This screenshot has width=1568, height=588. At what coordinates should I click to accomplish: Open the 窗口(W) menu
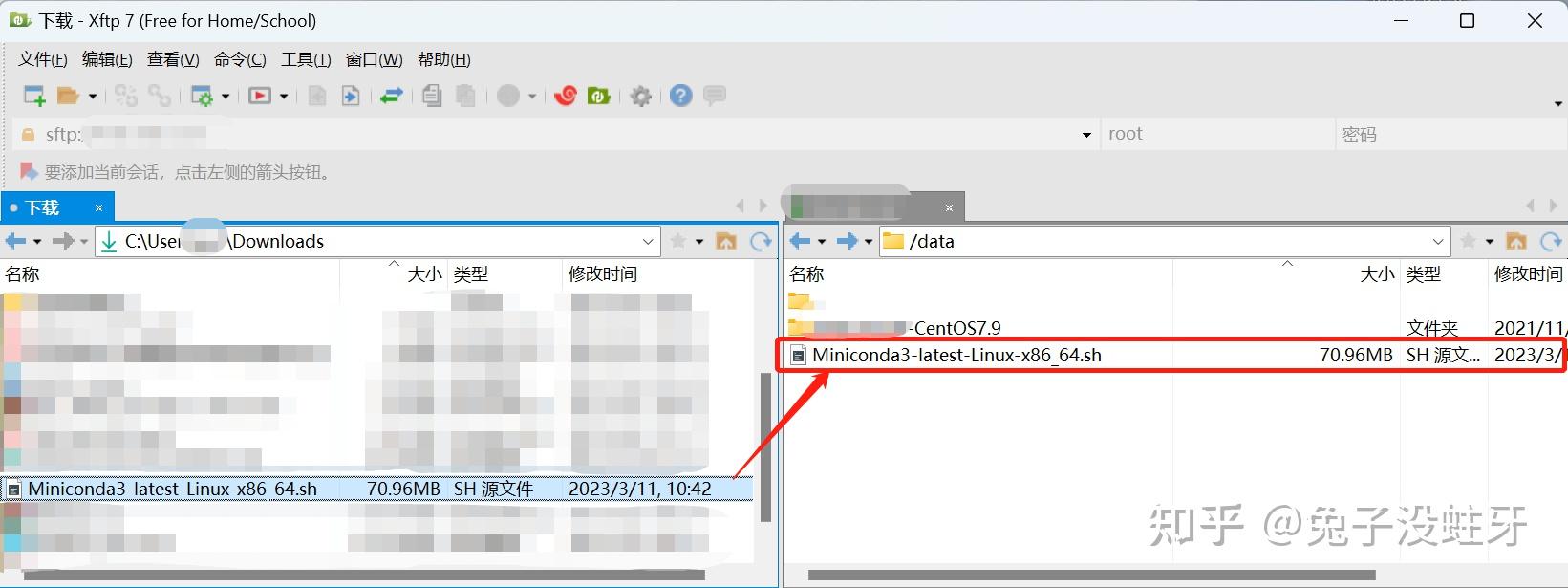[x=375, y=59]
